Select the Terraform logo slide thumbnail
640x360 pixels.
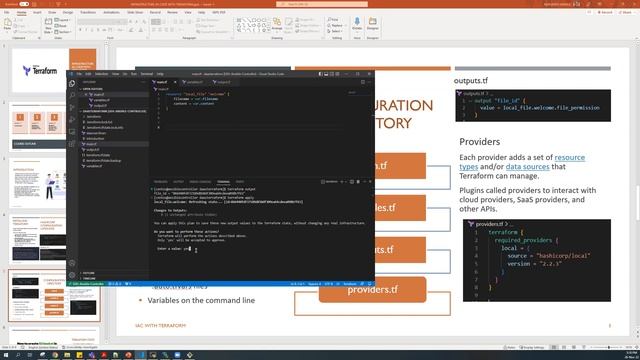tap(54, 70)
